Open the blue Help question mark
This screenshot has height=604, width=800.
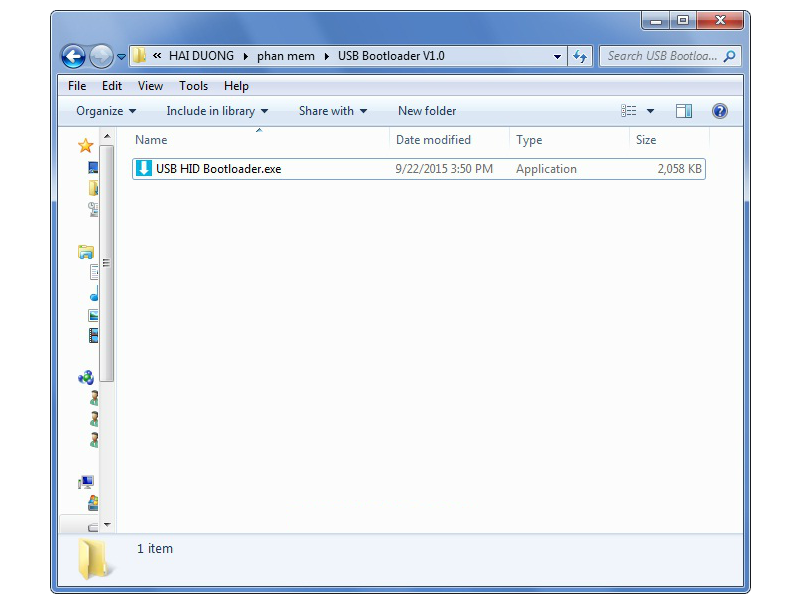pos(719,111)
